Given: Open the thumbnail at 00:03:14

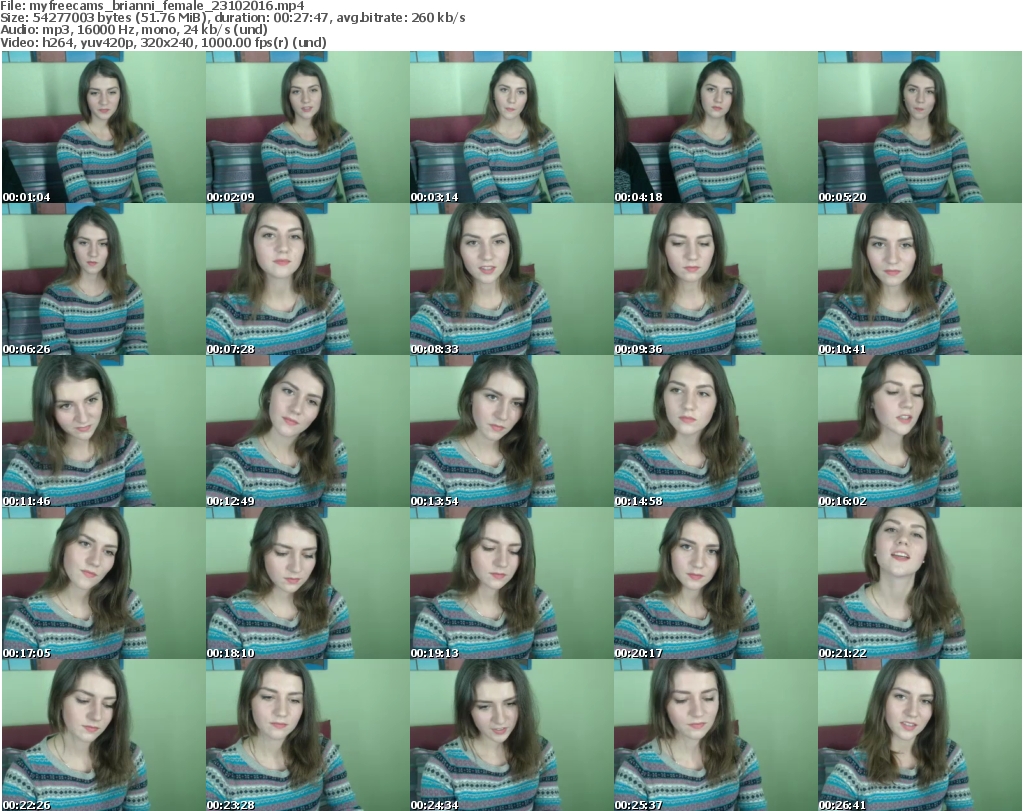Looking at the screenshot, I should click(x=511, y=127).
